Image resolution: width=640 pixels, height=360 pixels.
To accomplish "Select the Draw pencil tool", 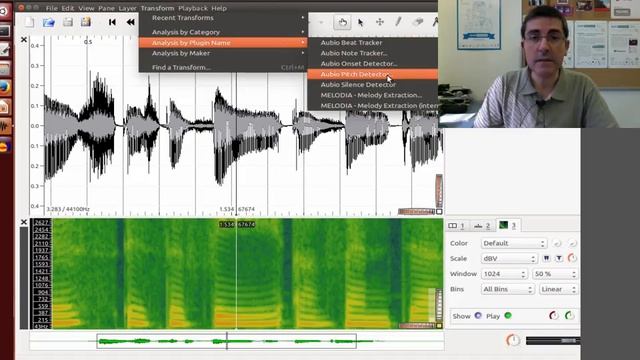I will tap(398, 22).
